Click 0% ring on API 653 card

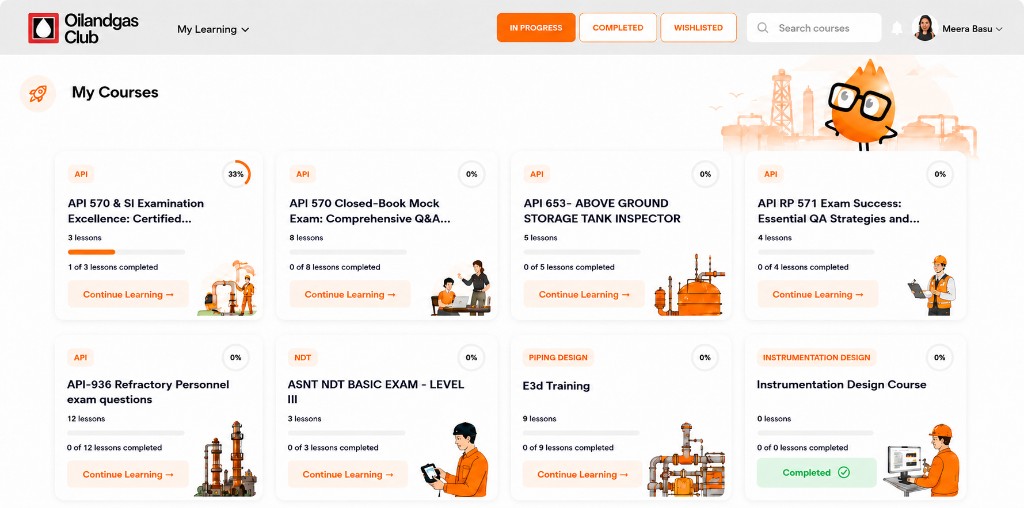(x=705, y=174)
